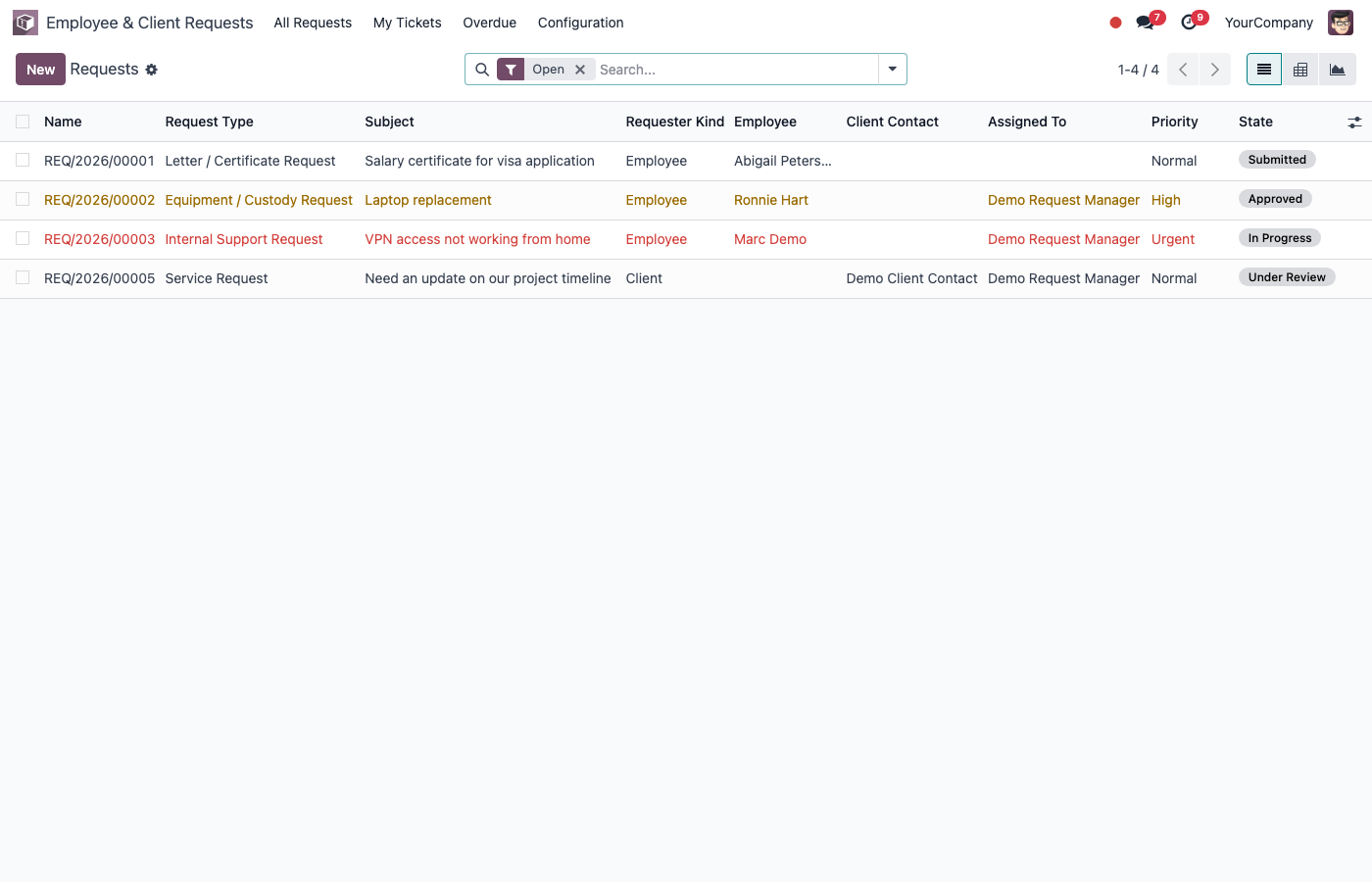Sort by Assigned To column header
This screenshot has width=1372, height=882.
coord(1026,122)
